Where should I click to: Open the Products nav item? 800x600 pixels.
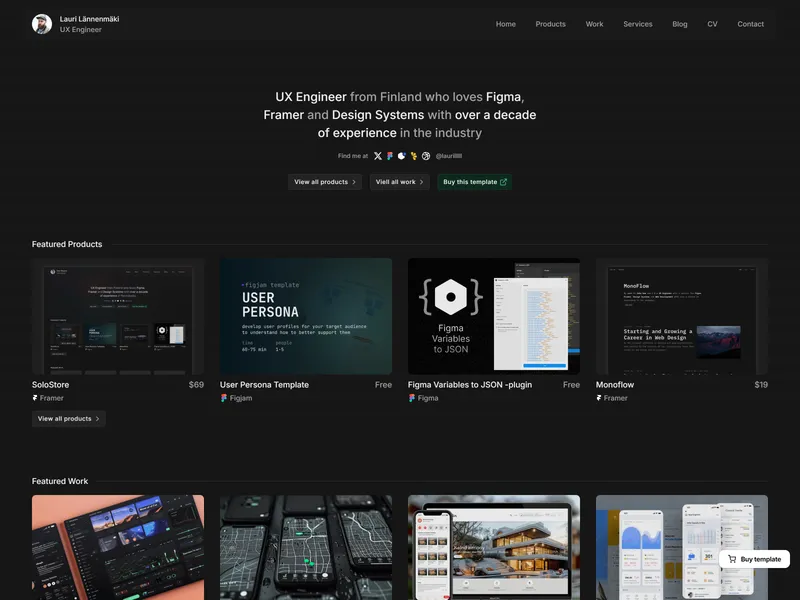[x=551, y=24]
